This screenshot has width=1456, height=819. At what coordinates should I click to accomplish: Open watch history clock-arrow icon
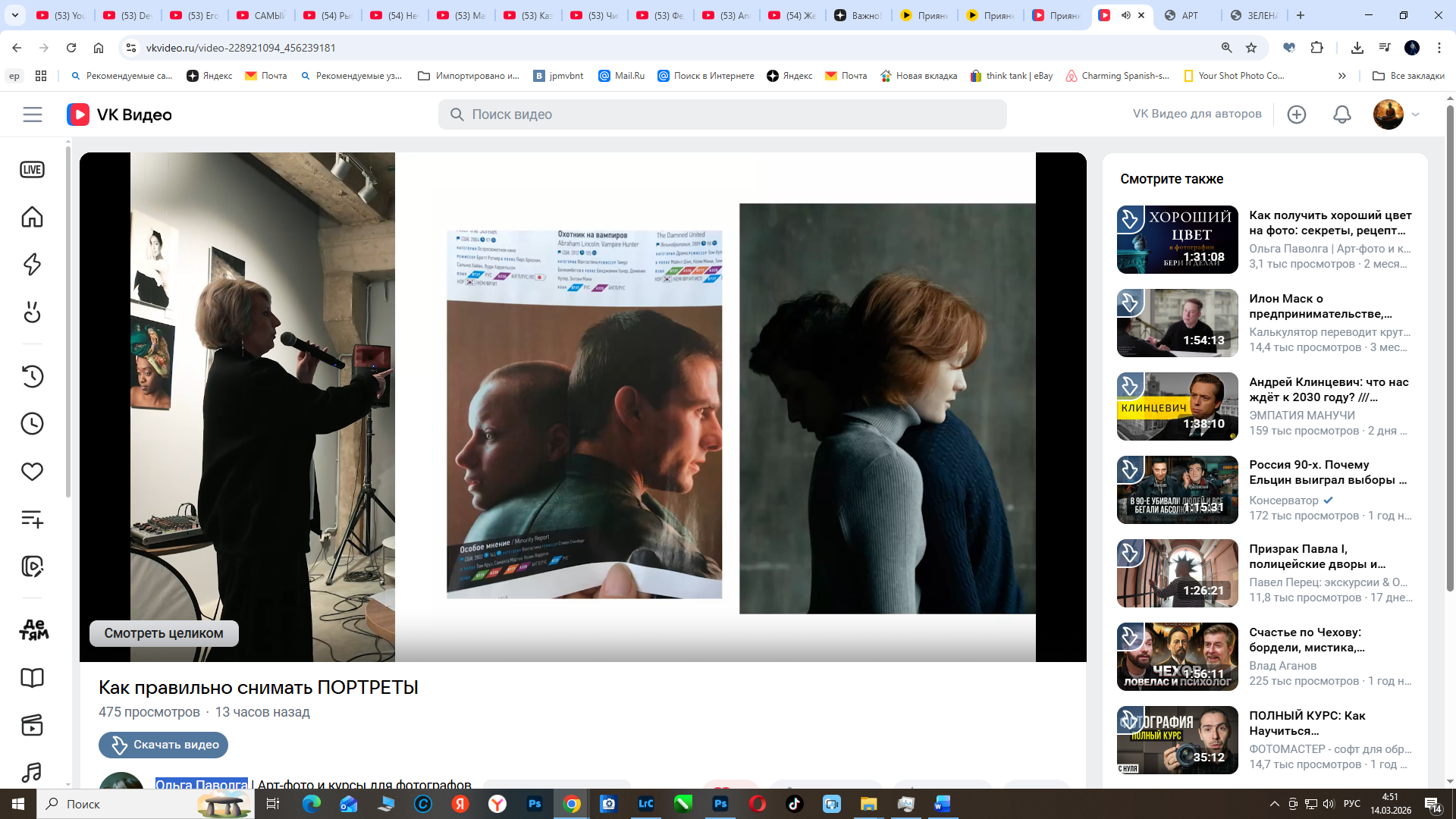pos(32,376)
